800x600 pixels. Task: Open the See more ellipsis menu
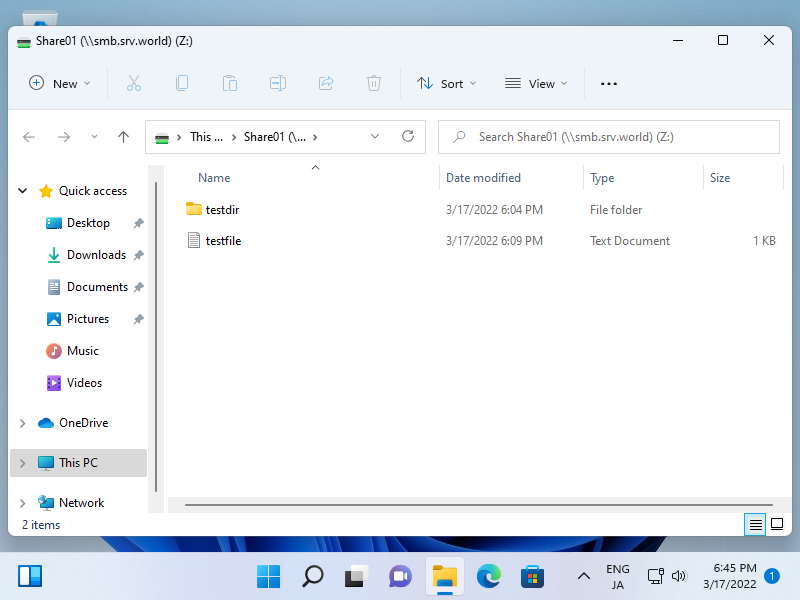click(x=609, y=84)
